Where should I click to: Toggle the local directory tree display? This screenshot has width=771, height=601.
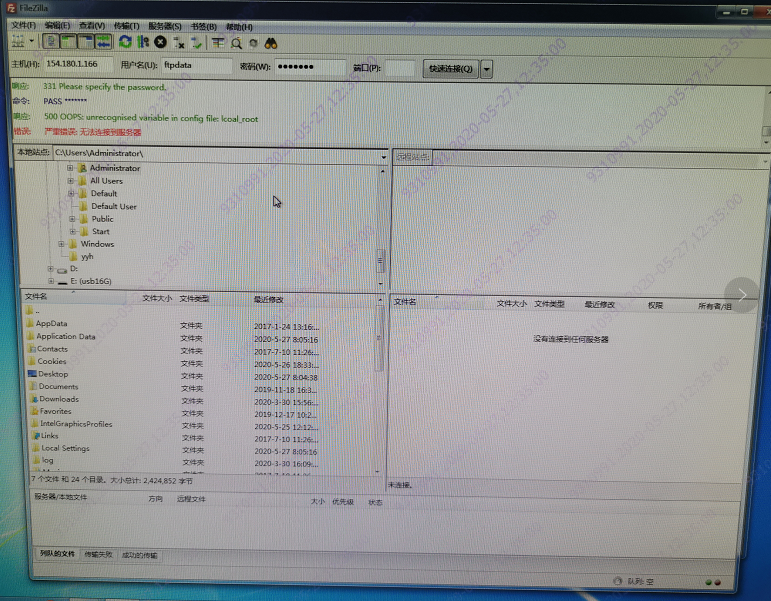(x=68, y=42)
